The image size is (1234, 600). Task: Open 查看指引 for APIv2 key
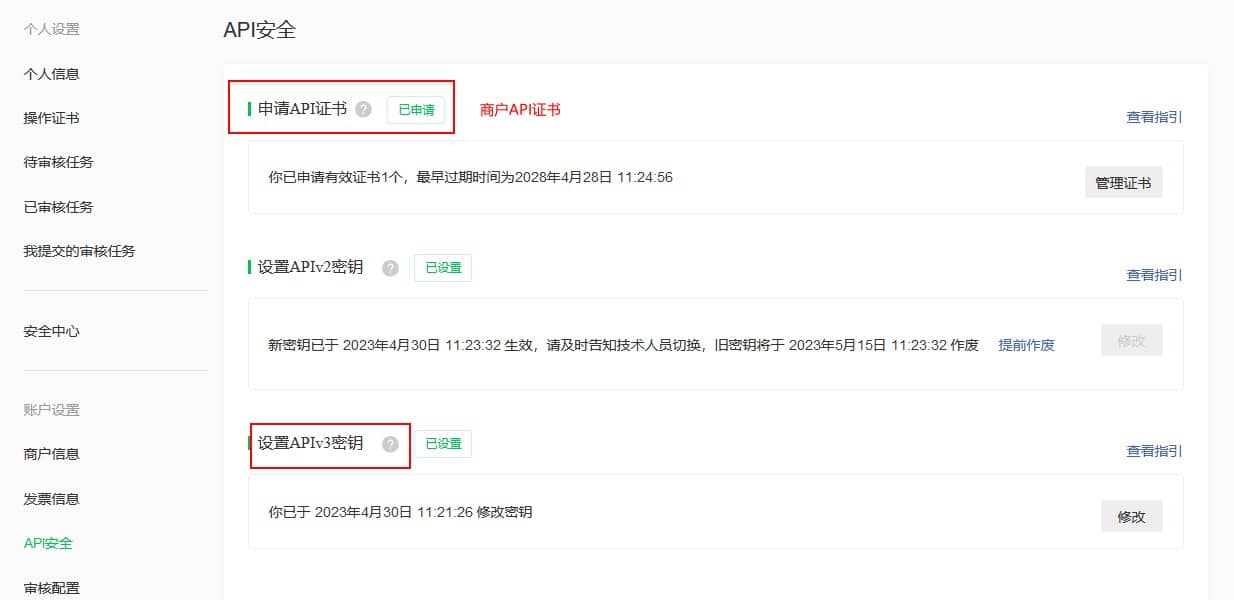tap(1154, 275)
